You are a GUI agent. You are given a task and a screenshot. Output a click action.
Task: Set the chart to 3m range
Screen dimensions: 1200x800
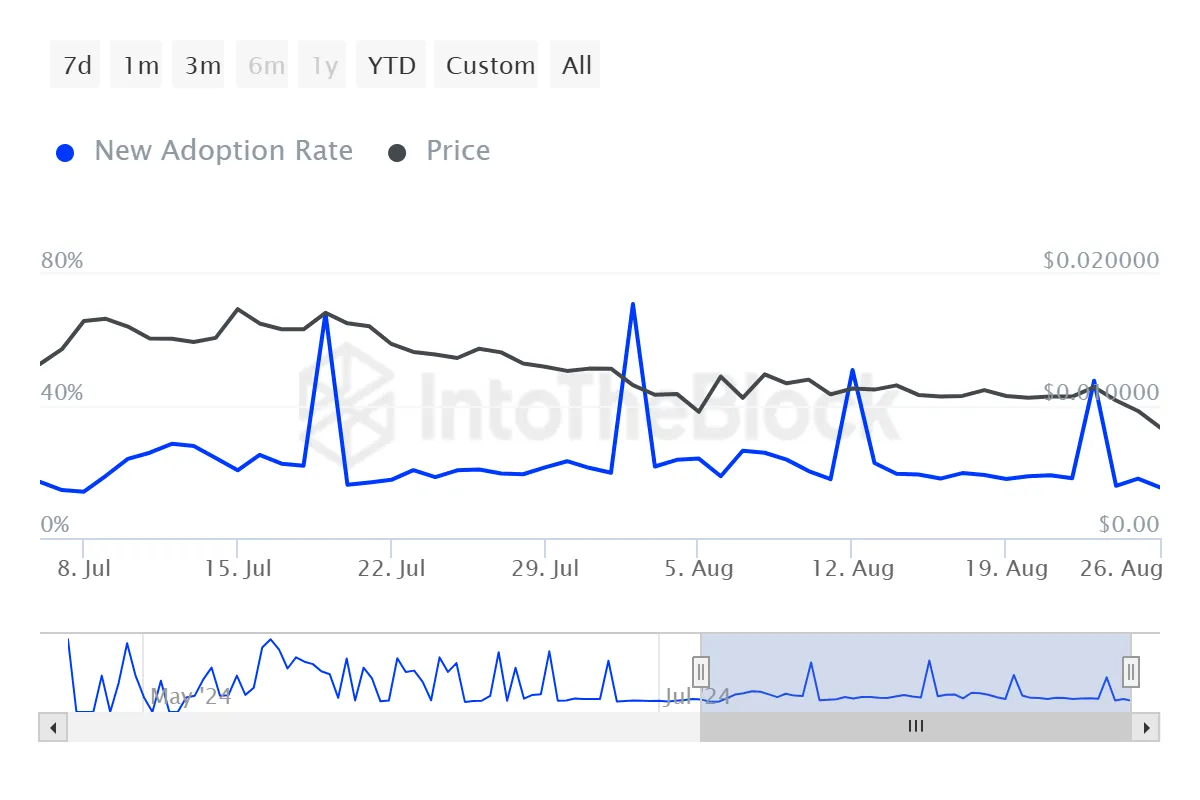coord(203,66)
